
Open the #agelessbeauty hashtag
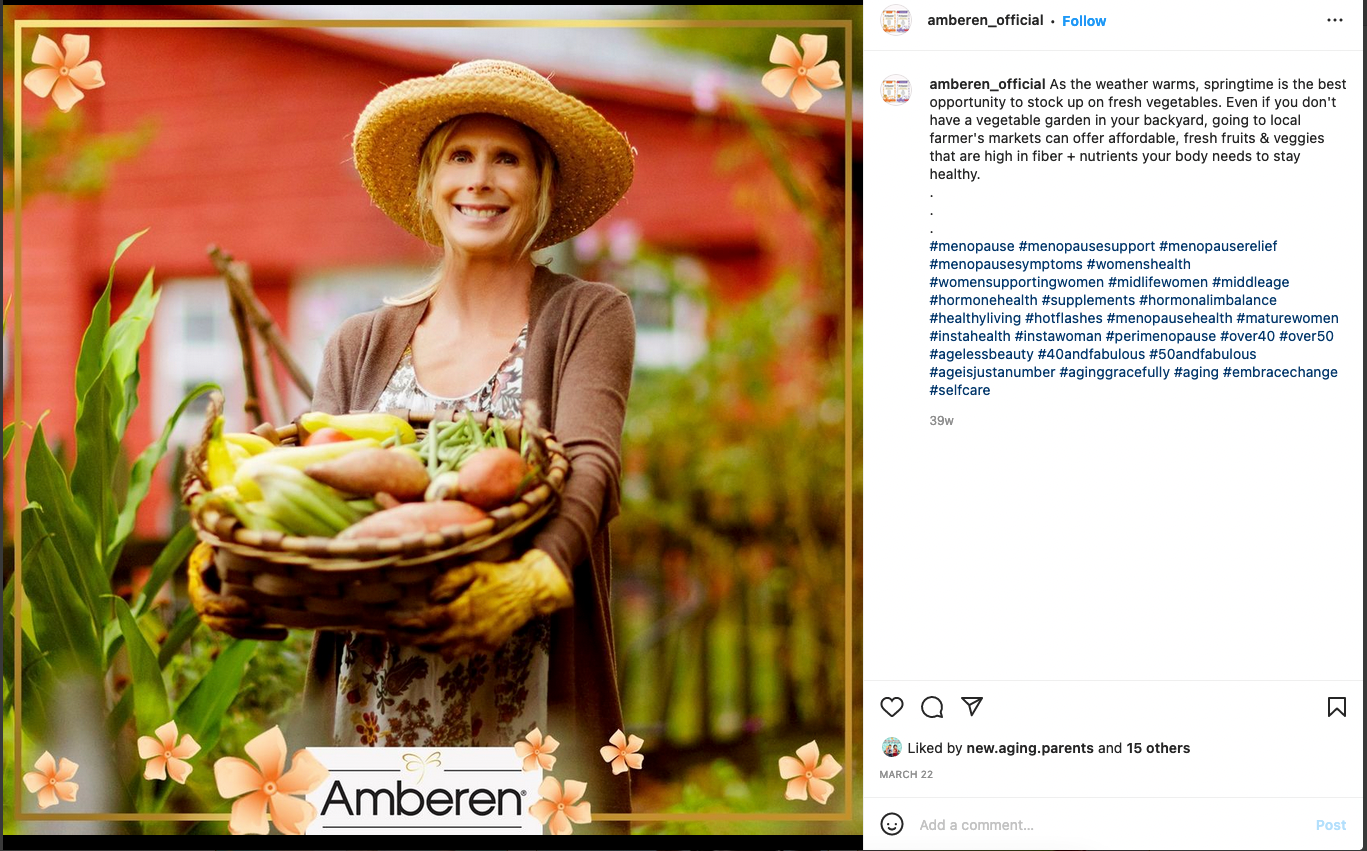click(981, 354)
